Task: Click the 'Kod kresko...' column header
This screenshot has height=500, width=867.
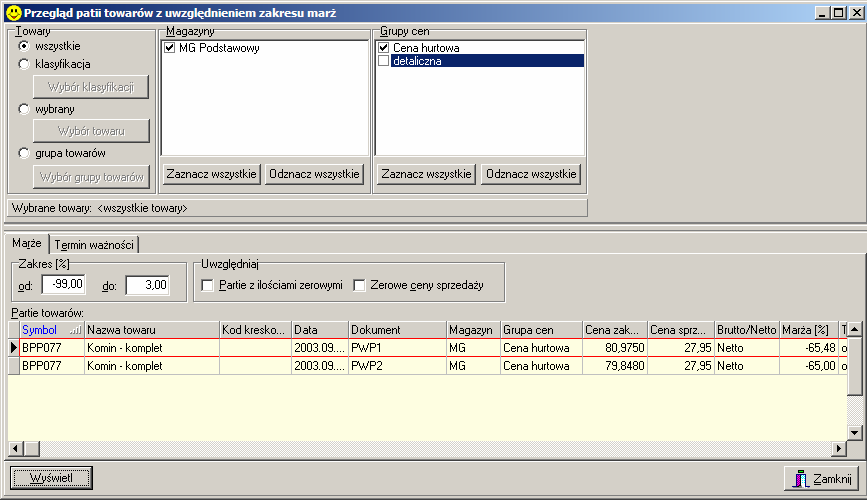Action: [x=255, y=330]
